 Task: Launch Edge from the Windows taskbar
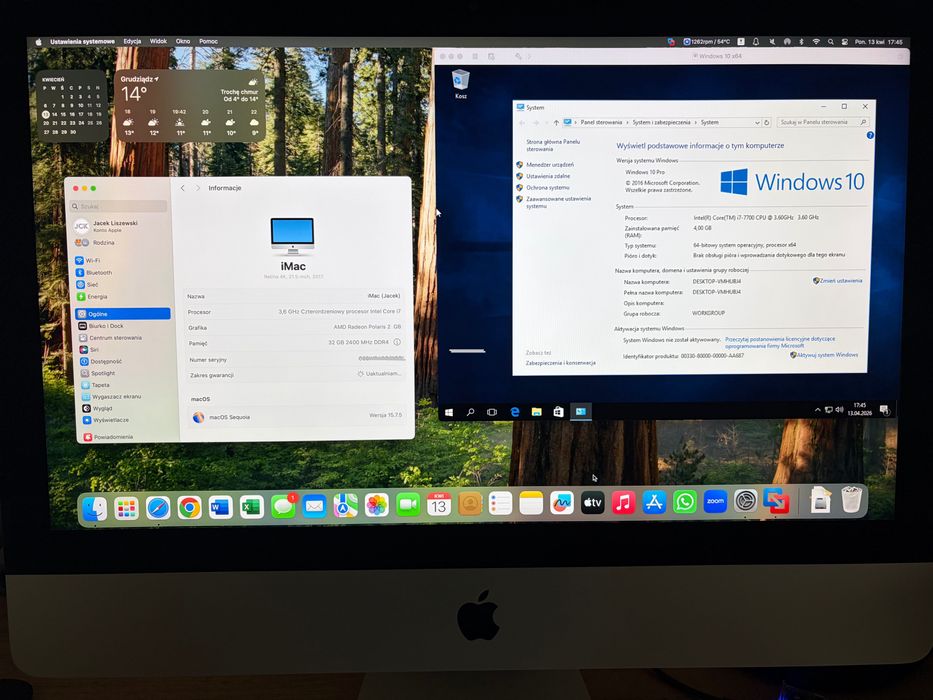pos(515,412)
